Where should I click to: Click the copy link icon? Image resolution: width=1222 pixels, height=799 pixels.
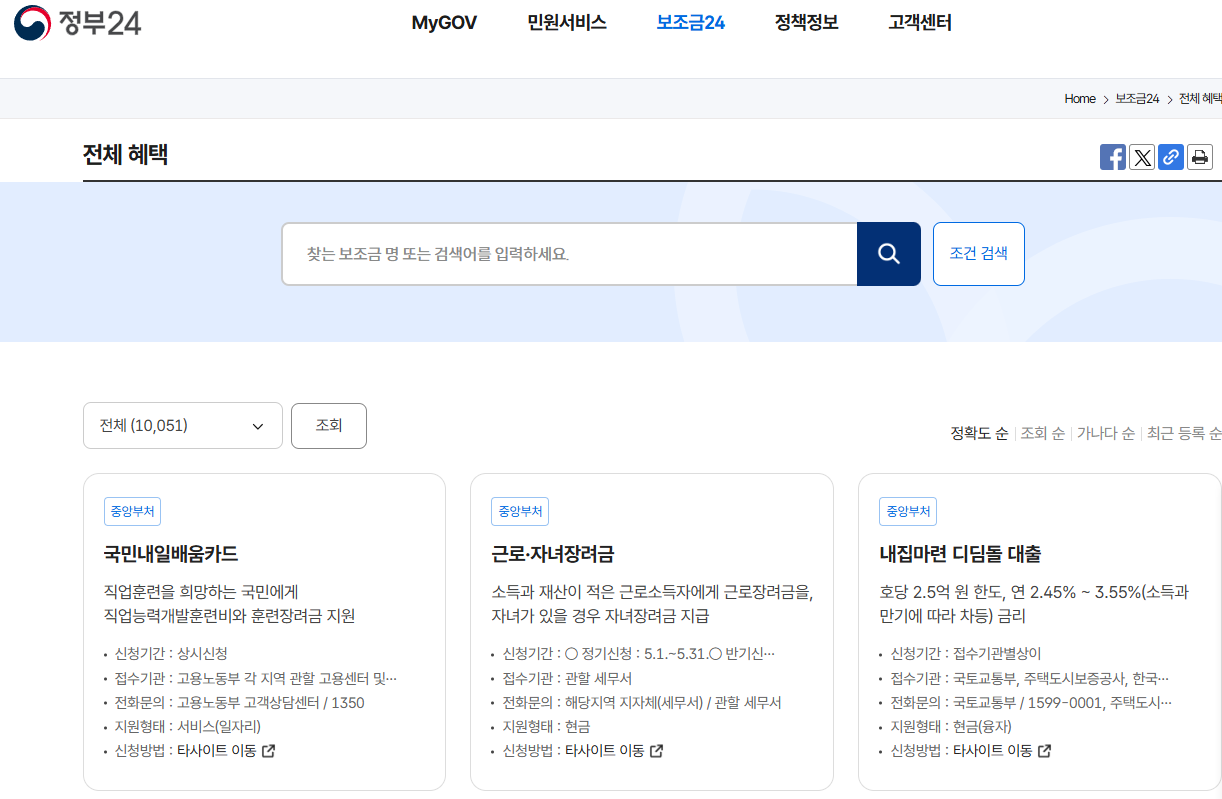(x=1170, y=156)
